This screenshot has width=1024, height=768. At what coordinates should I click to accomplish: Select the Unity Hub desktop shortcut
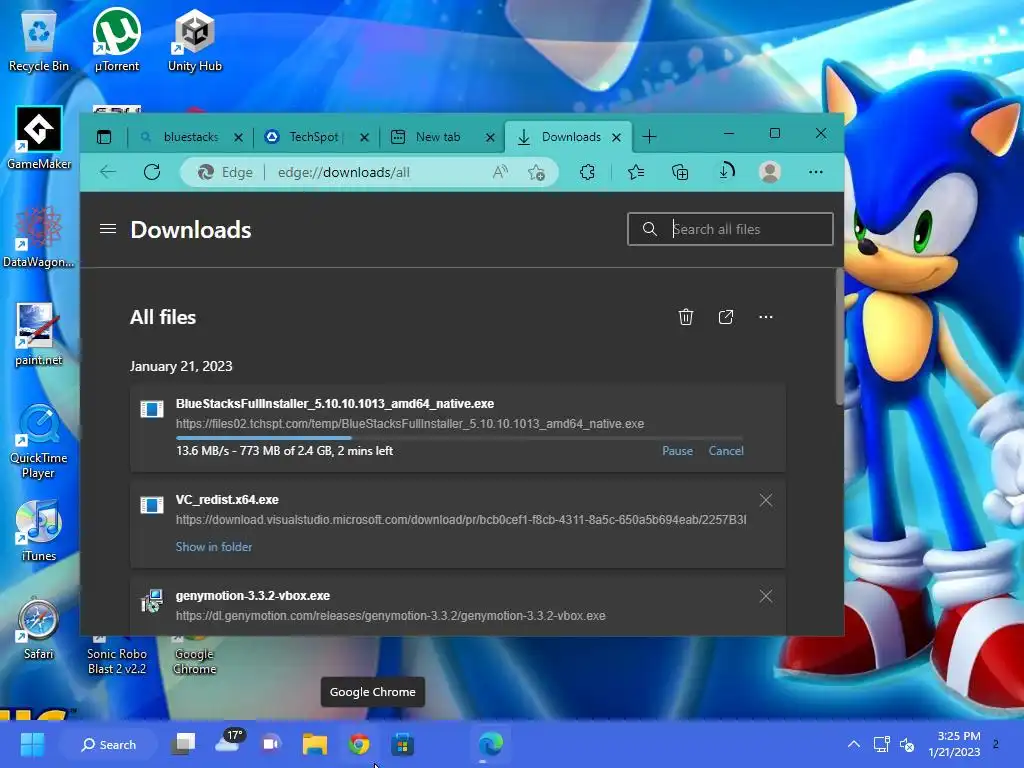coord(195,41)
